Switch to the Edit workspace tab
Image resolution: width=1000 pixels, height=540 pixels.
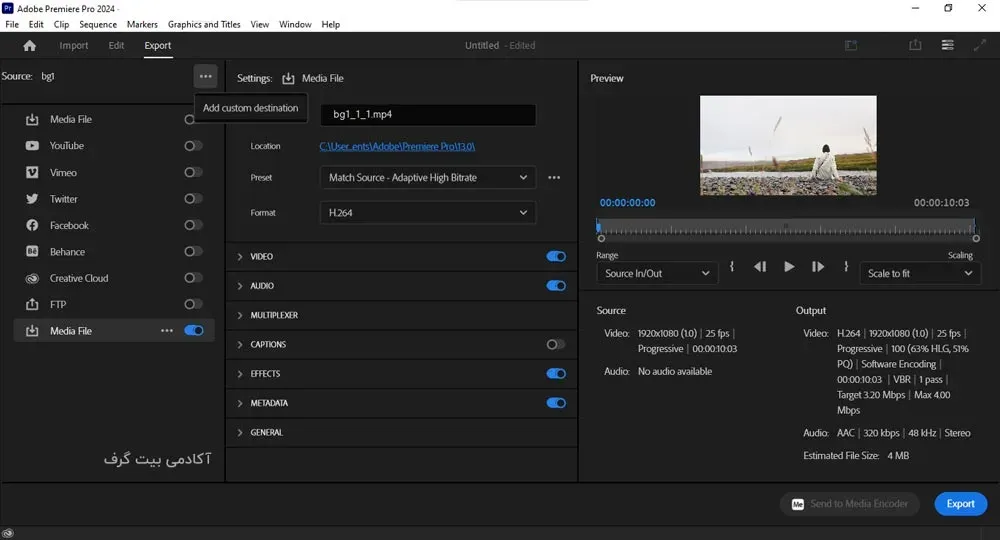116,45
